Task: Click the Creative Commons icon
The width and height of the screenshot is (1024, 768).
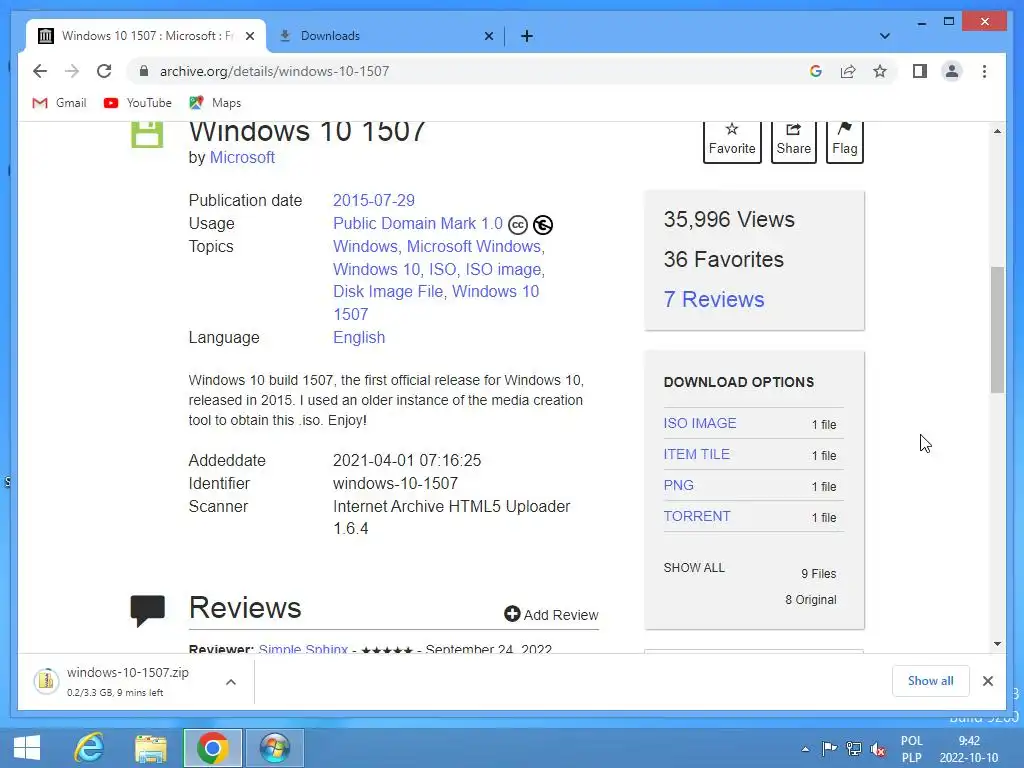Action: pyautogui.click(x=518, y=225)
